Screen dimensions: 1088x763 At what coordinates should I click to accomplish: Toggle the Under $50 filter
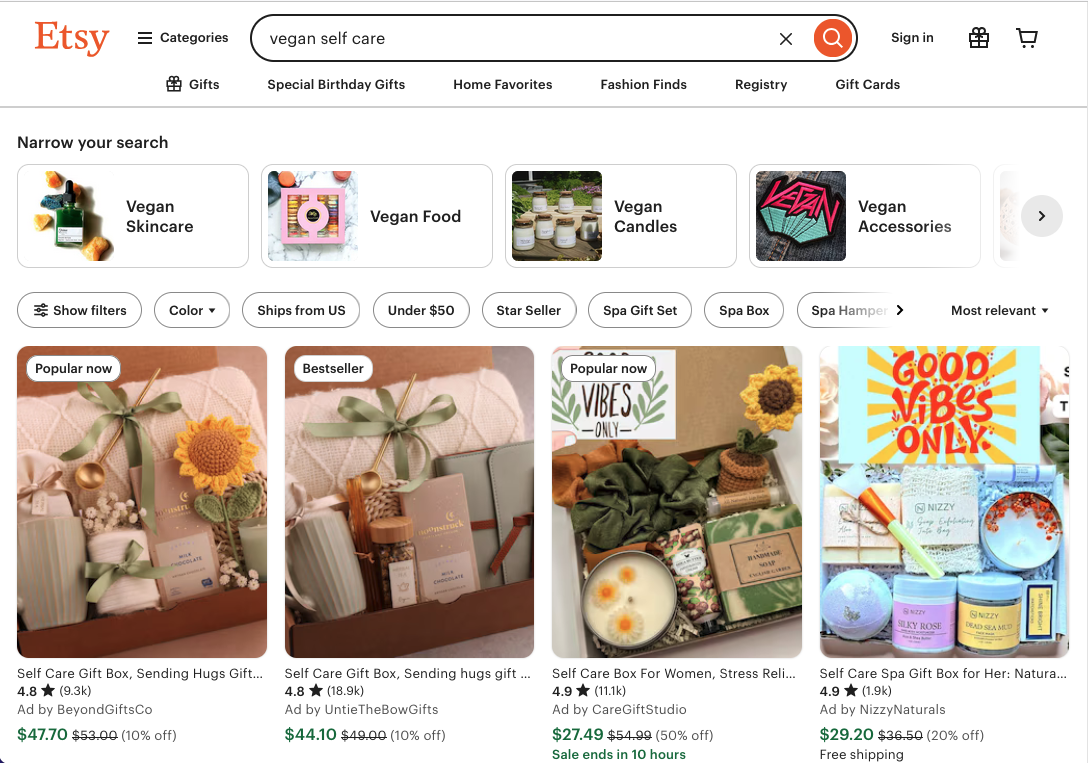coord(421,310)
